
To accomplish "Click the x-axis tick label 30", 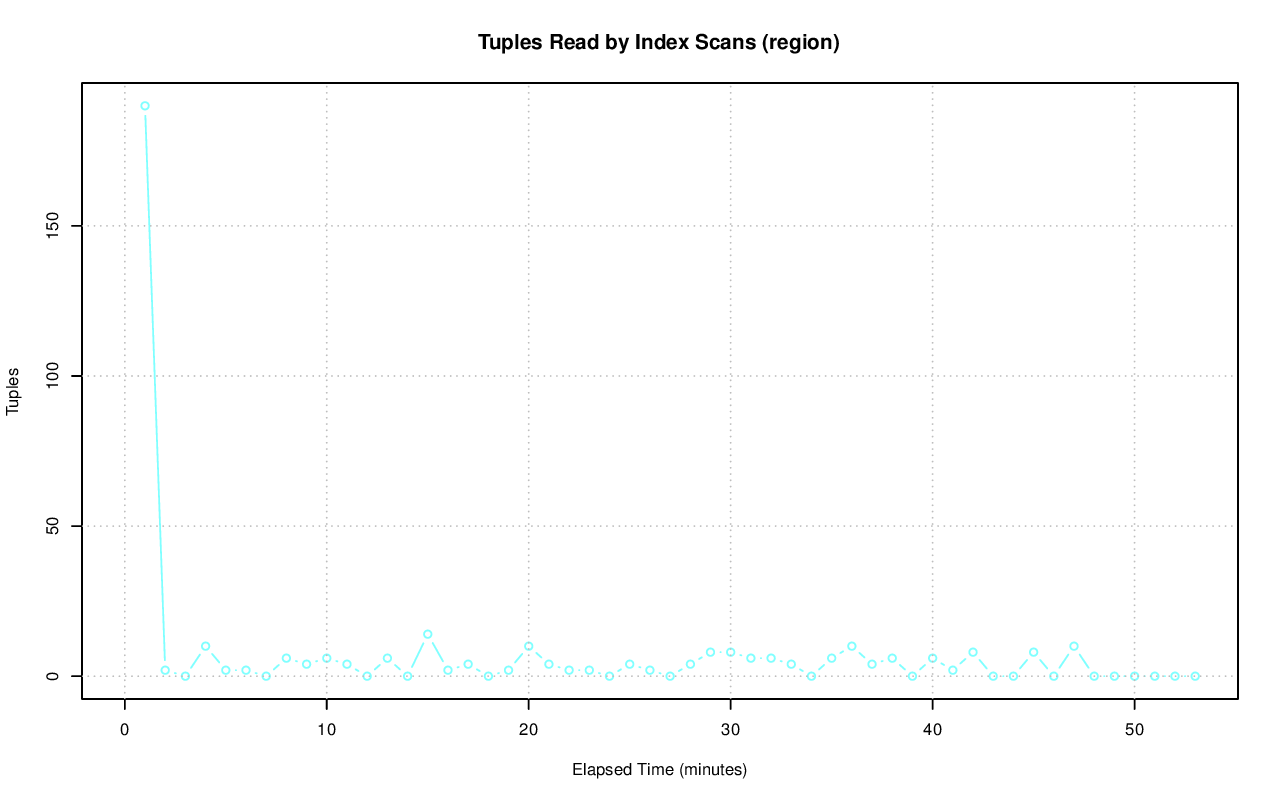I will pos(730,729).
